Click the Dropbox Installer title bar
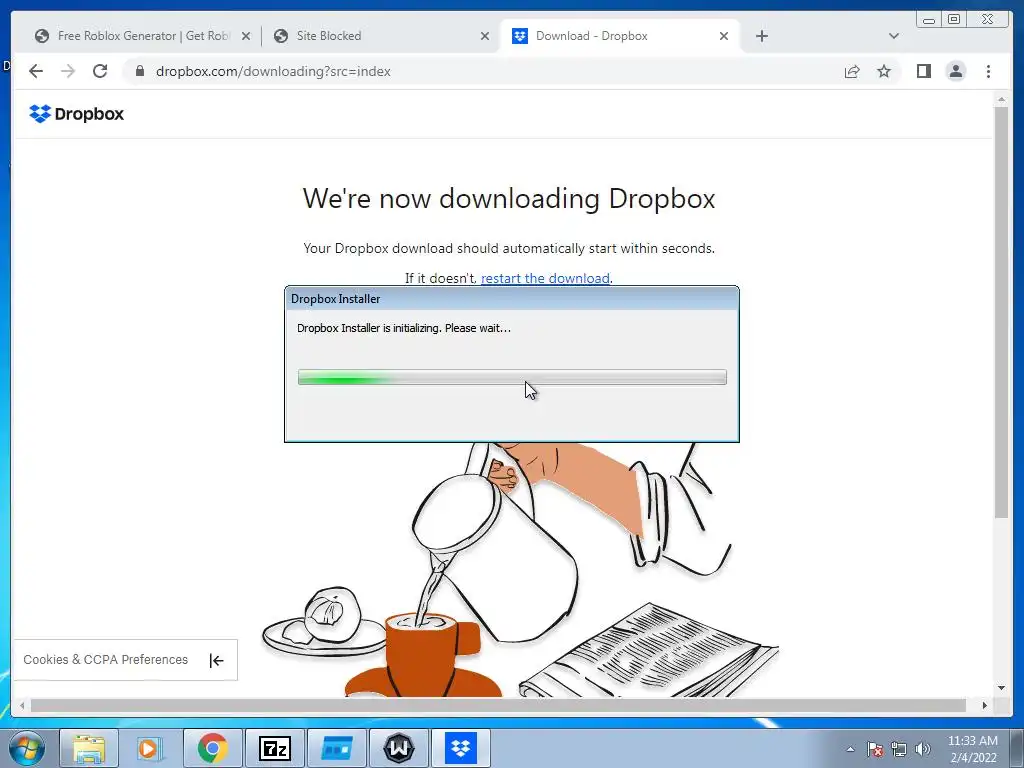The image size is (1024, 768). click(x=512, y=298)
